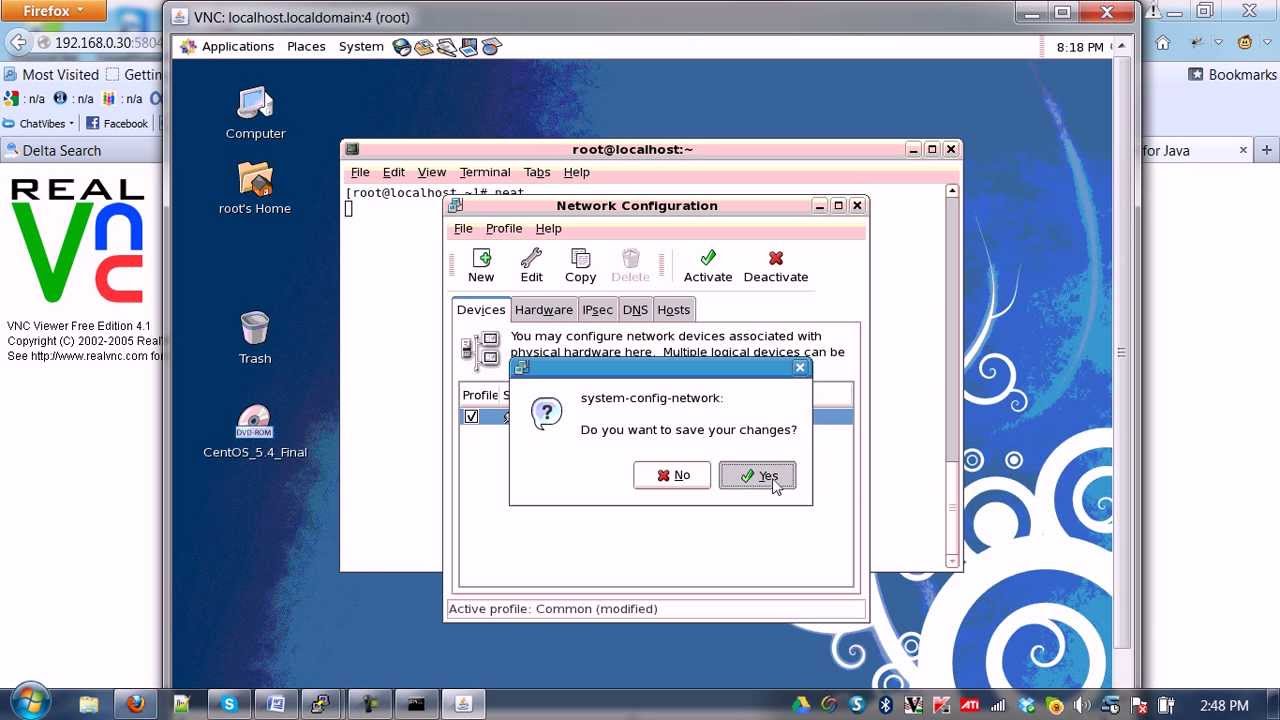Click the Edit device wrench icon

click(x=531, y=259)
